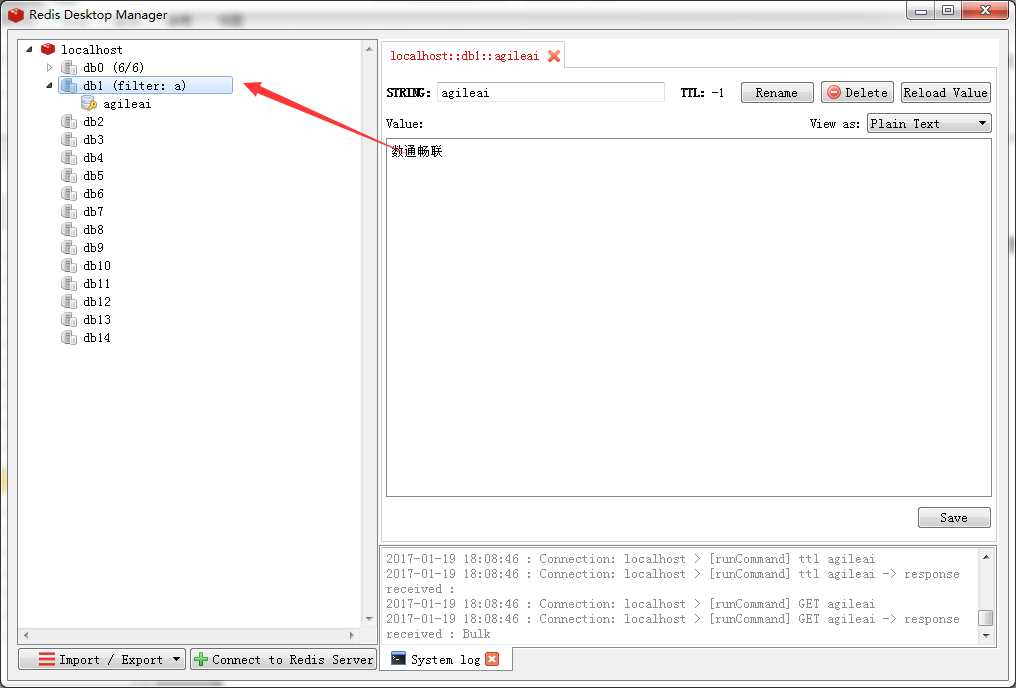Select the db2 tree row label
1016x688 pixels.
[x=93, y=122]
